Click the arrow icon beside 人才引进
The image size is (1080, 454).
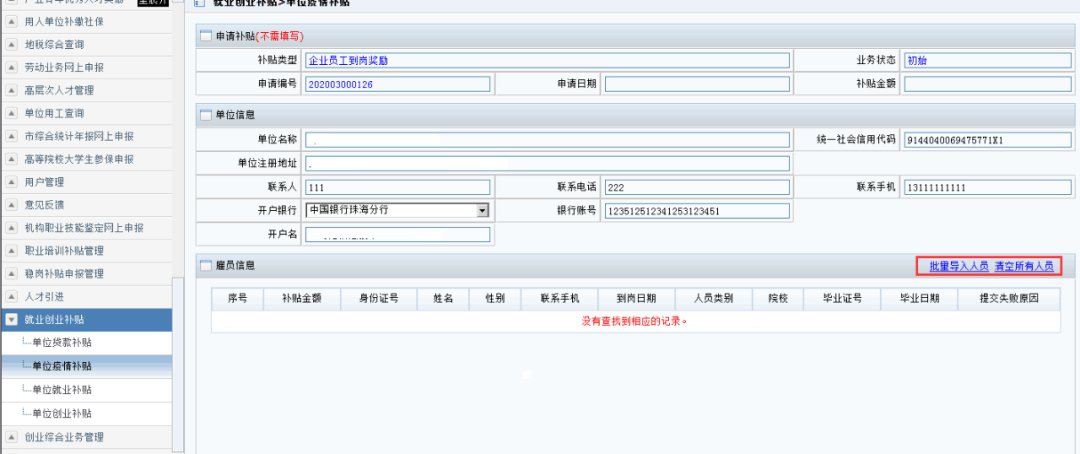11,297
